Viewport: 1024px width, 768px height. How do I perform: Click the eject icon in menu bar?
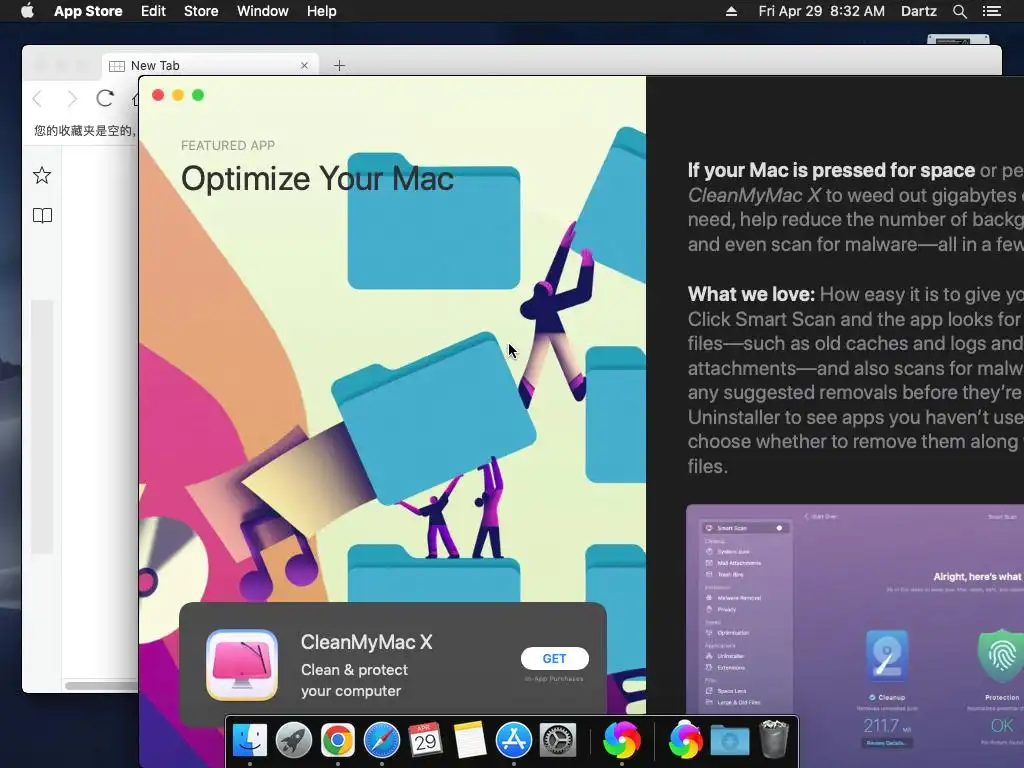coord(731,11)
